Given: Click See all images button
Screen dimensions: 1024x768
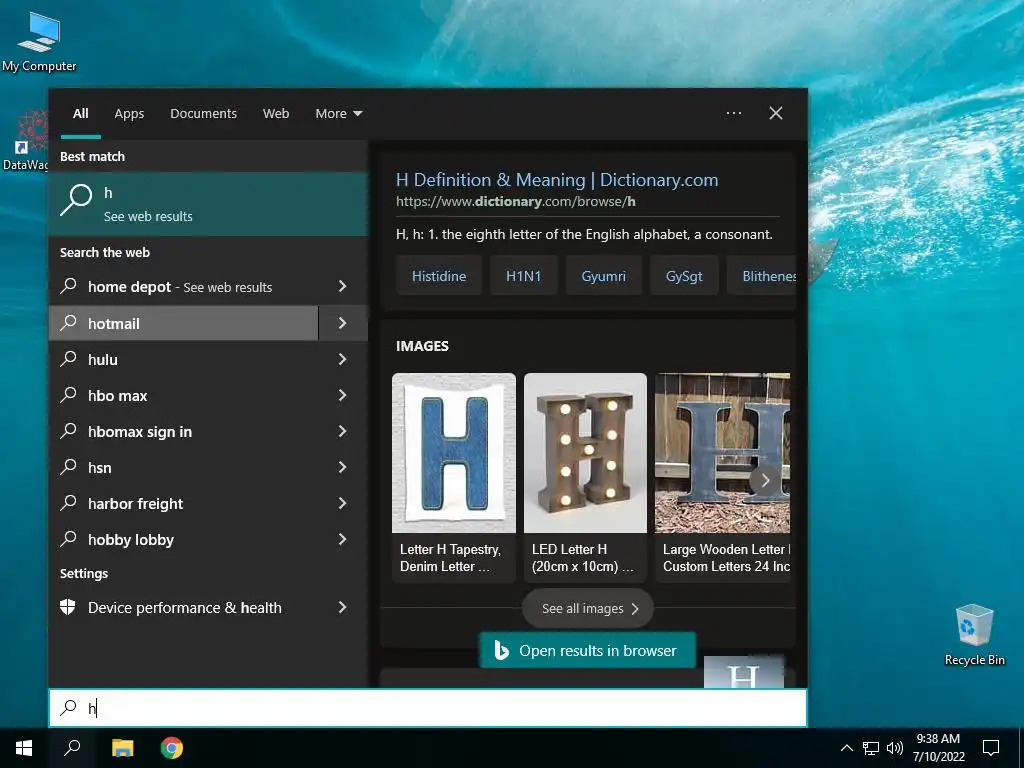Looking at the screenshot, I should 588,609.
